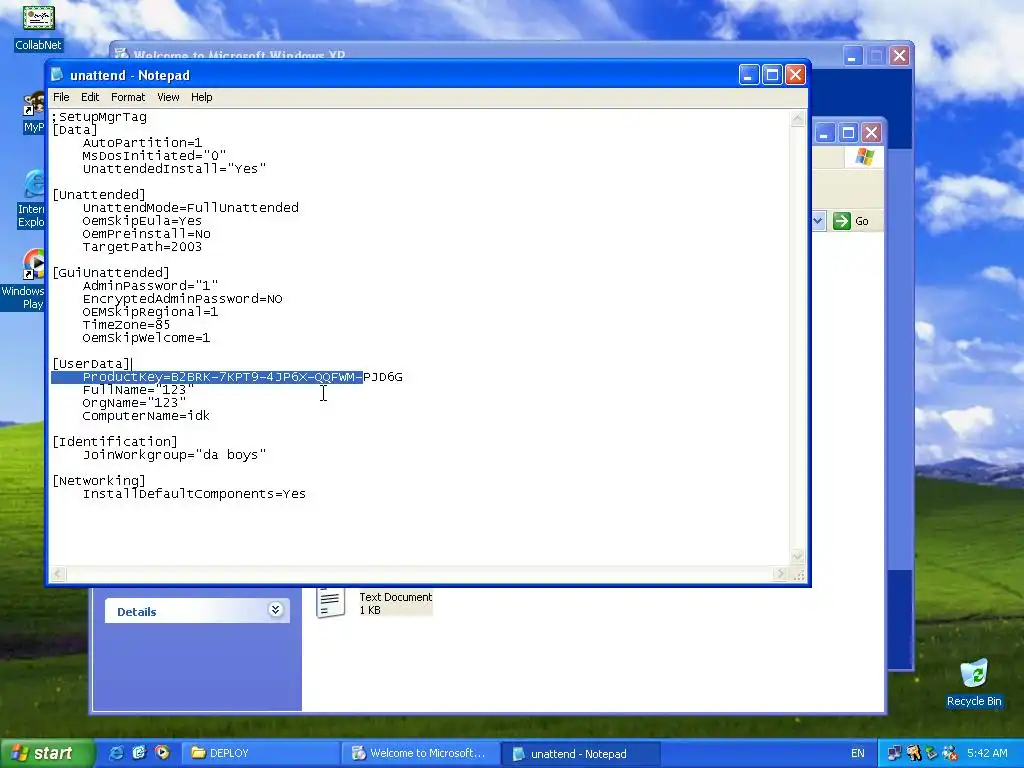Click the AdminPassword="1" line
This screenshot has width=1024, height=768.
[150, 285]
